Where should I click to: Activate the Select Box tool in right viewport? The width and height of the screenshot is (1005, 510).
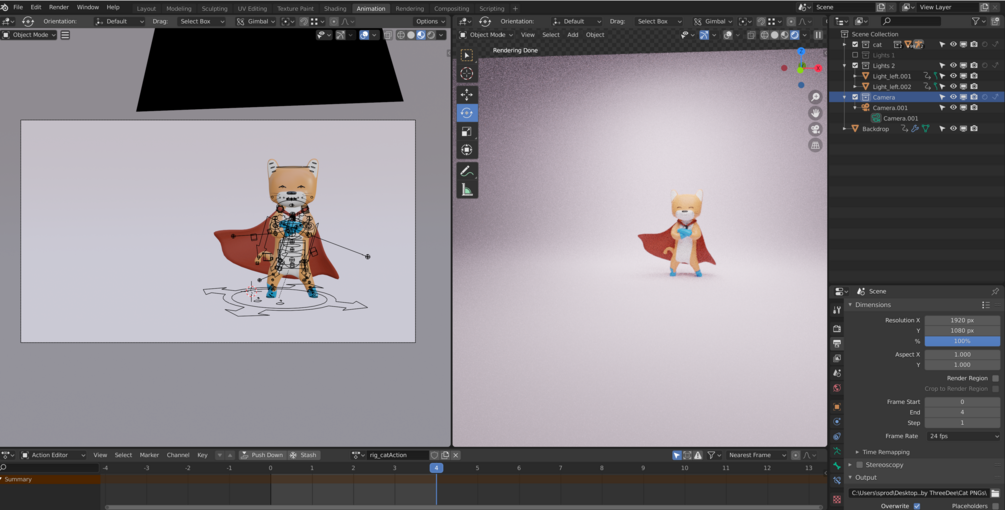[x=467, y=55]
